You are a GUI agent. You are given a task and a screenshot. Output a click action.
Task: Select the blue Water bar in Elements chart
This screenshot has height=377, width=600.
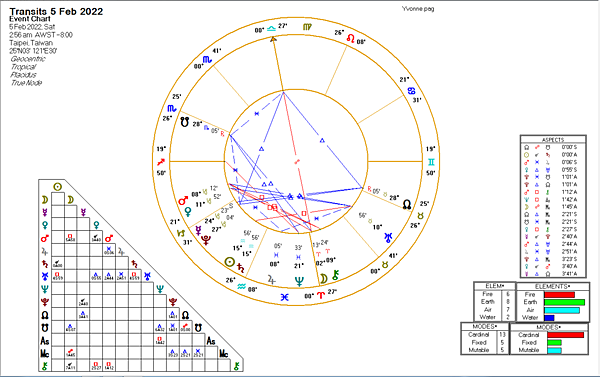pyautogui.click(x=549, y=318)
